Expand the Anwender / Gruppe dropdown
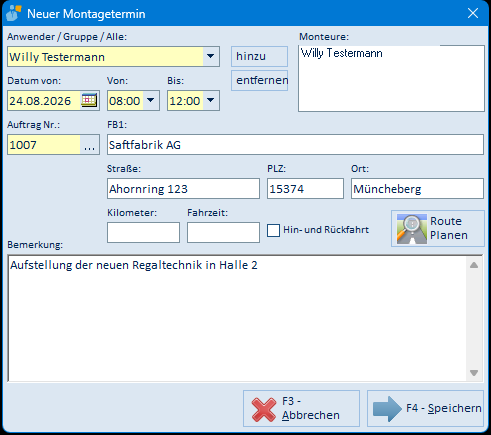491x435 pixels. [211, 56]
